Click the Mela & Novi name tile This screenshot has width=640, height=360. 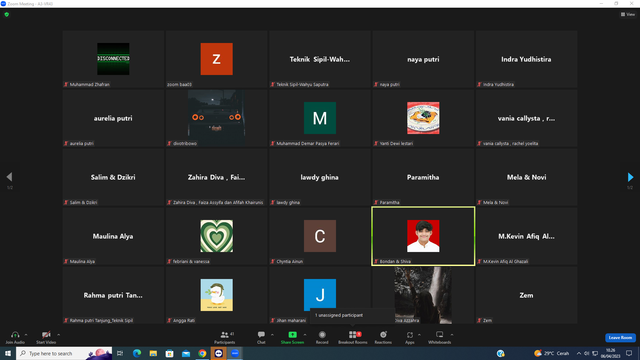pos(526,177)
